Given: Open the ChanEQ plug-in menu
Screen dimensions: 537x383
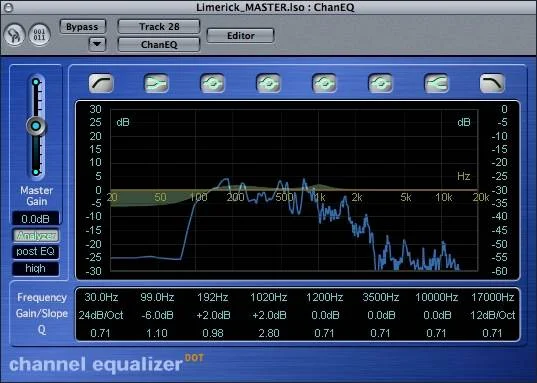Looking at the screenshot, I should point(159,45).
